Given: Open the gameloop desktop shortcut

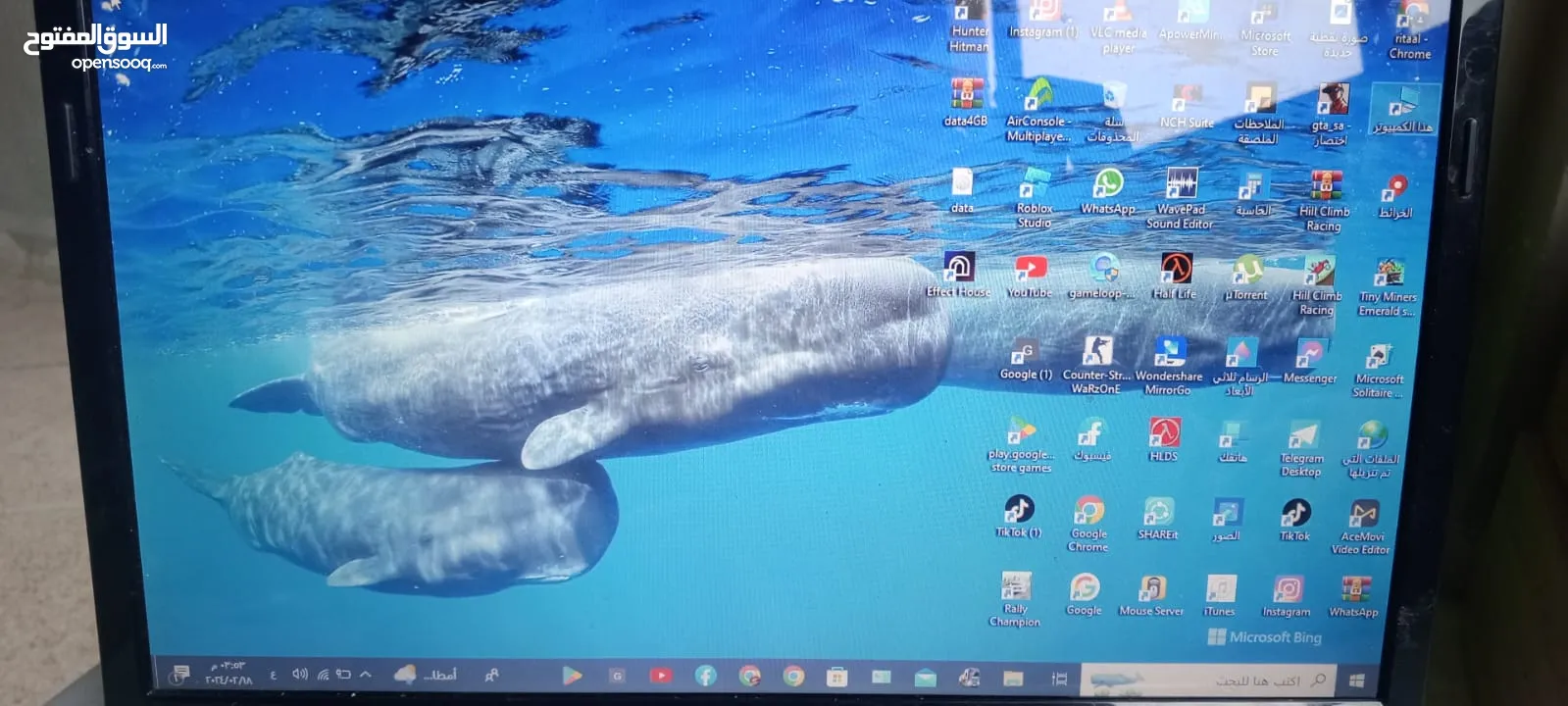Looking at the screenshot, I should (1102, 277).
